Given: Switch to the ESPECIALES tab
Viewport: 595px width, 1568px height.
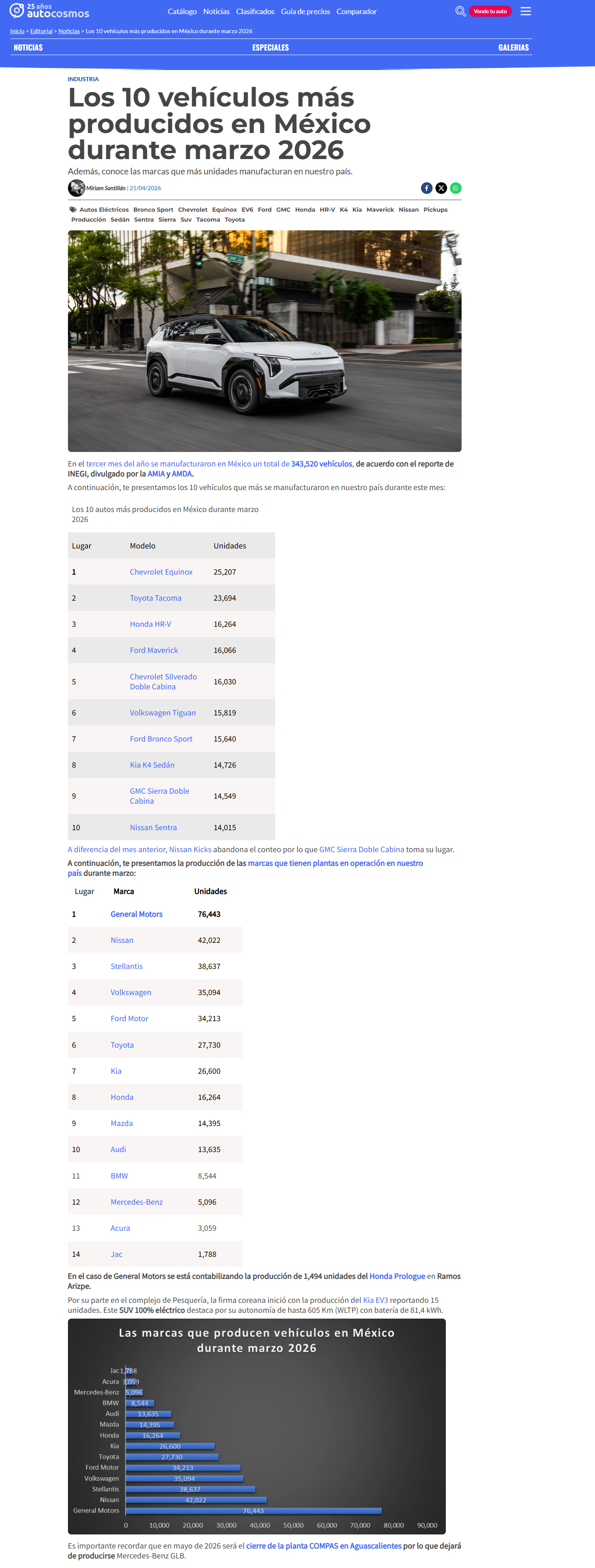Looking at the screenshot, I should 271,48.
